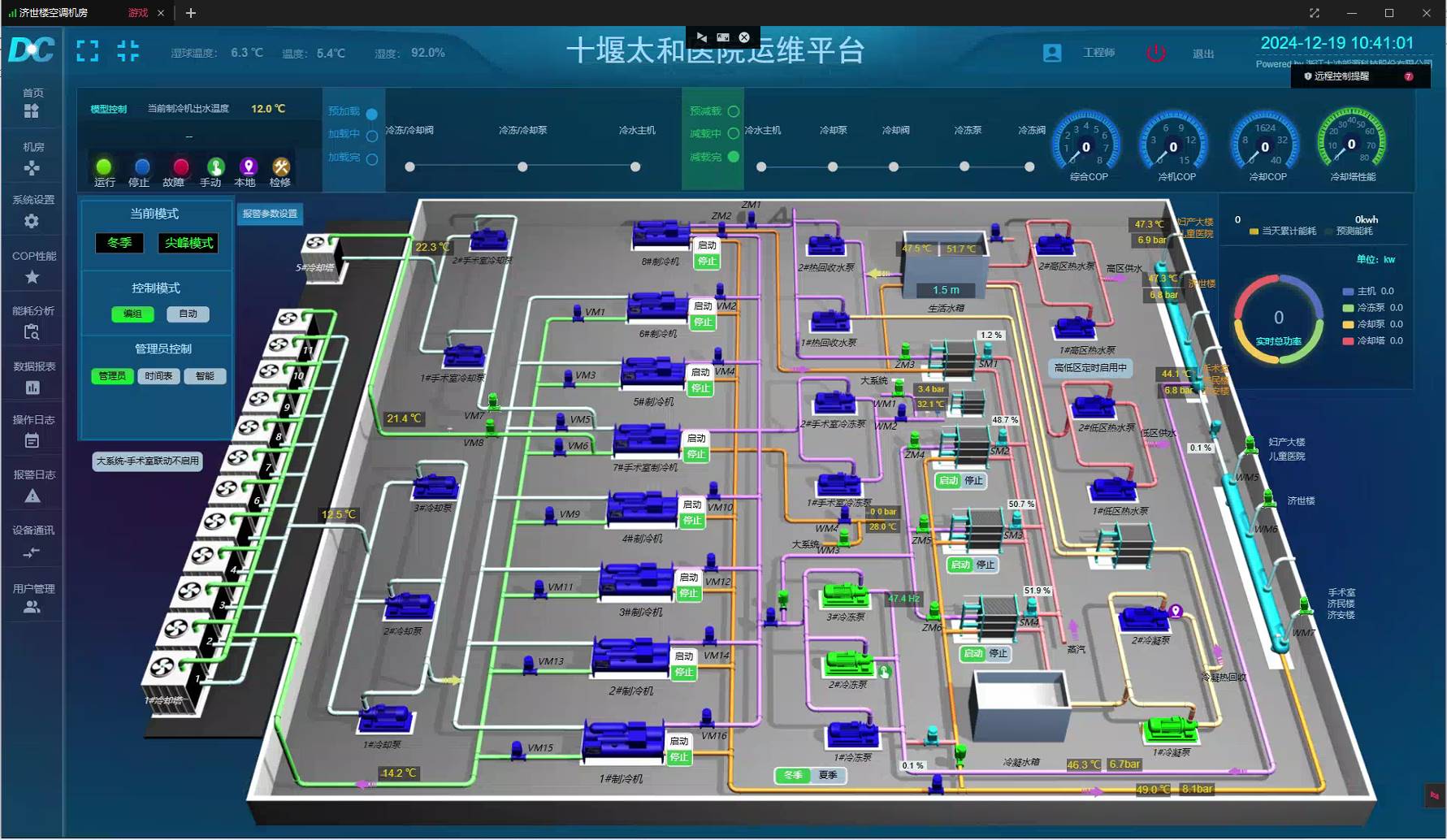Click 启动 for the 1#制冷机 chiller
The image size is (1447, 840).
point(678,741)
